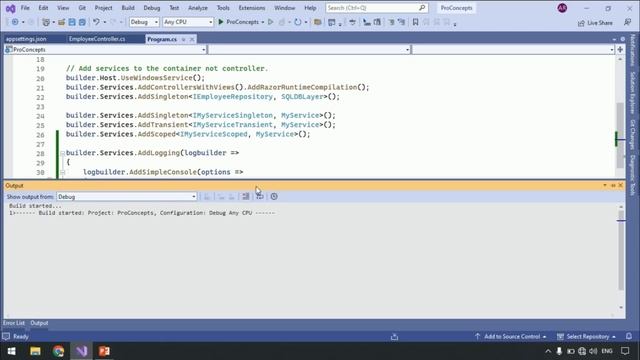The width and height of the screenshot is (640, 360).
Task: Click the Clear All output icon
Action: tap(246, 197)
